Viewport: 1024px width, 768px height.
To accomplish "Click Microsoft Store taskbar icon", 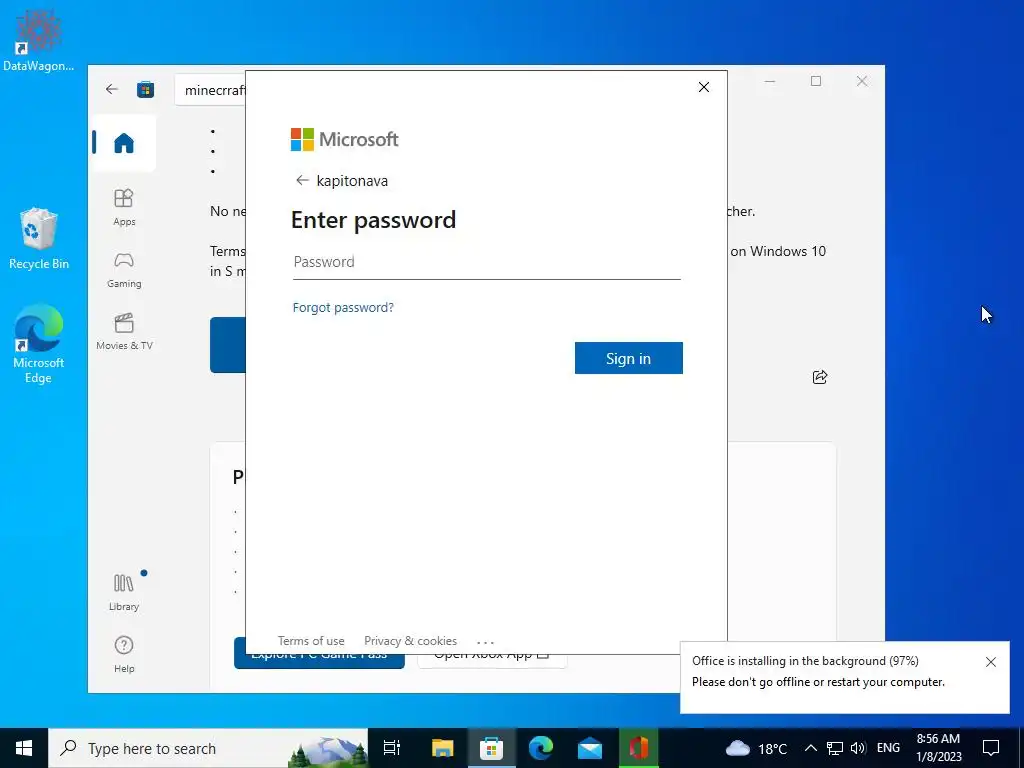I will click(x=491, y=748).
